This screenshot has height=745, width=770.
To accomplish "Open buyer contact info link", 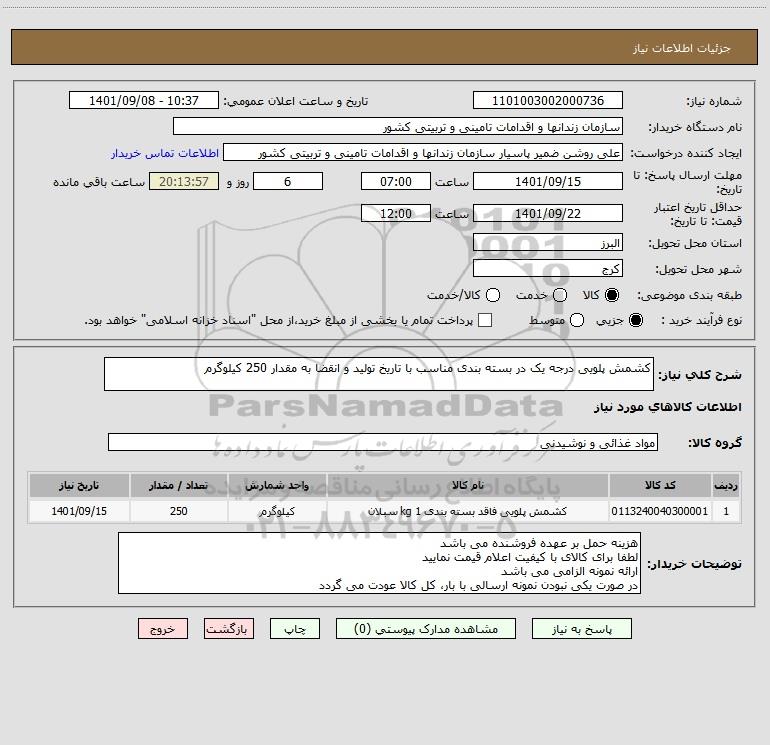I will click(x=165, y=153).
